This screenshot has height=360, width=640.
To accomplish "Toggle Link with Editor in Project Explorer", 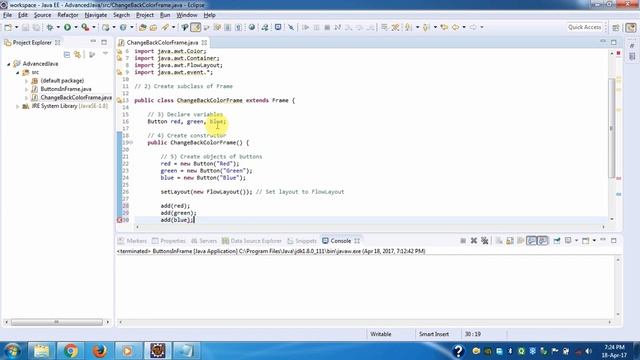I will 78,54.
